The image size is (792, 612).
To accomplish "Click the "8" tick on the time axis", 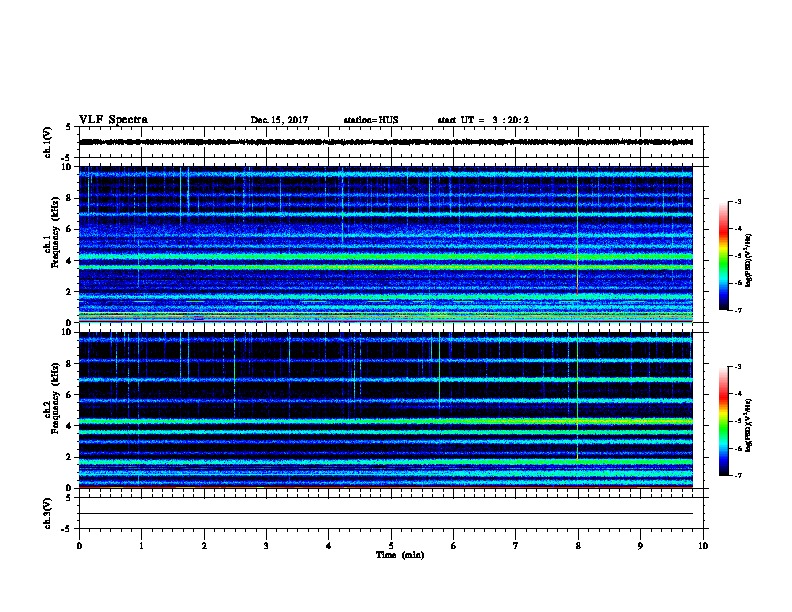I will tap(578, 546).
